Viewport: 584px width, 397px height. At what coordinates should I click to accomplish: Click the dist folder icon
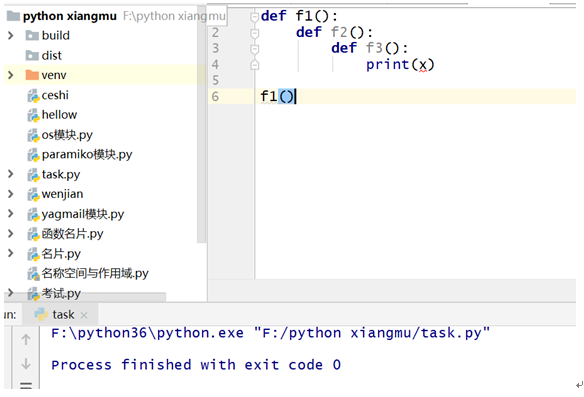pyautogui.click(x=32, y=55)
